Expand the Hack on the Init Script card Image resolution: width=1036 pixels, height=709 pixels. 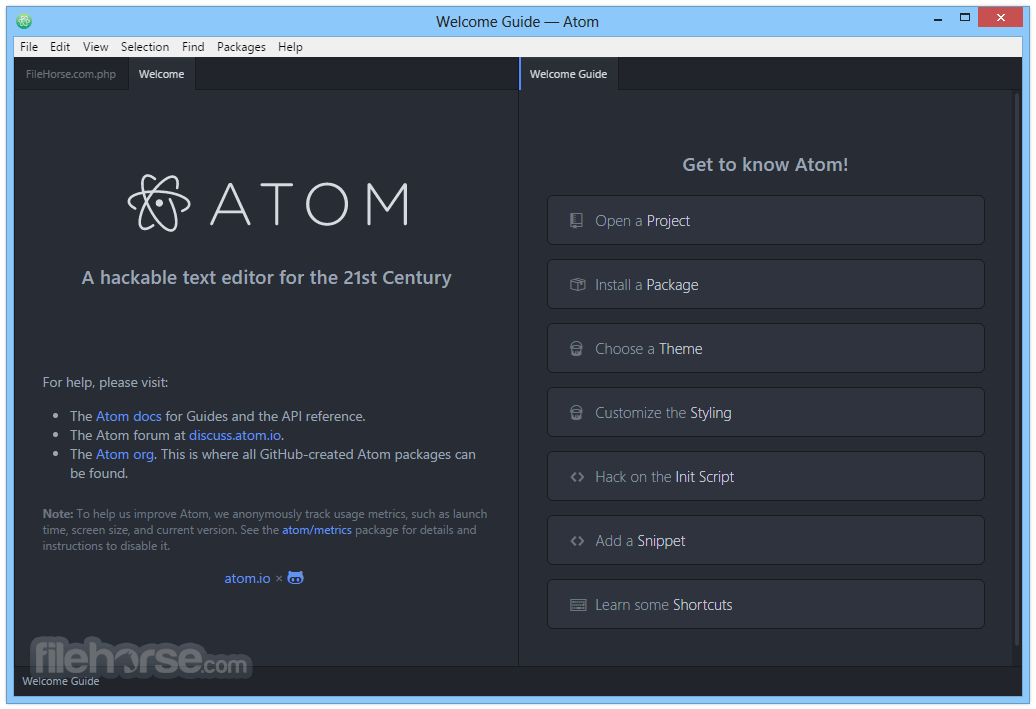(x=766, y=476)
